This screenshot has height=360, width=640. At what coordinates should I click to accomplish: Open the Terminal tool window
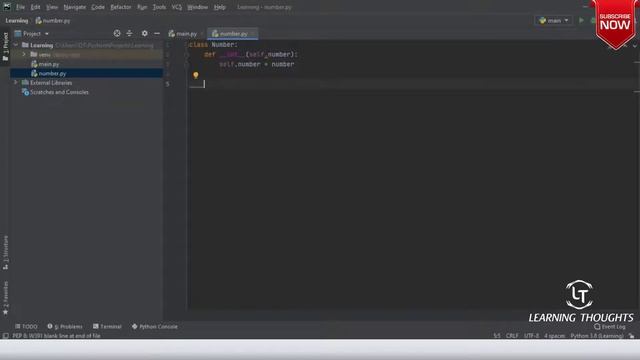(x=107, y=327)
